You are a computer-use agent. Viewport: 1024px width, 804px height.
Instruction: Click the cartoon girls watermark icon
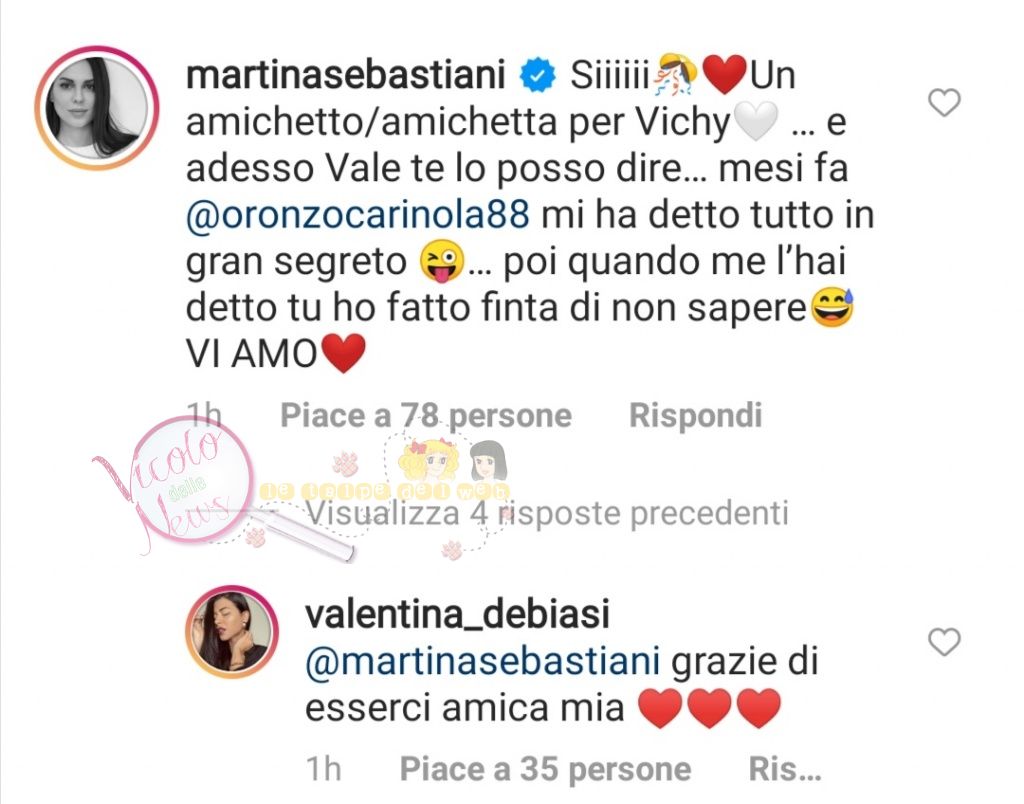click(x=453, y=462)
